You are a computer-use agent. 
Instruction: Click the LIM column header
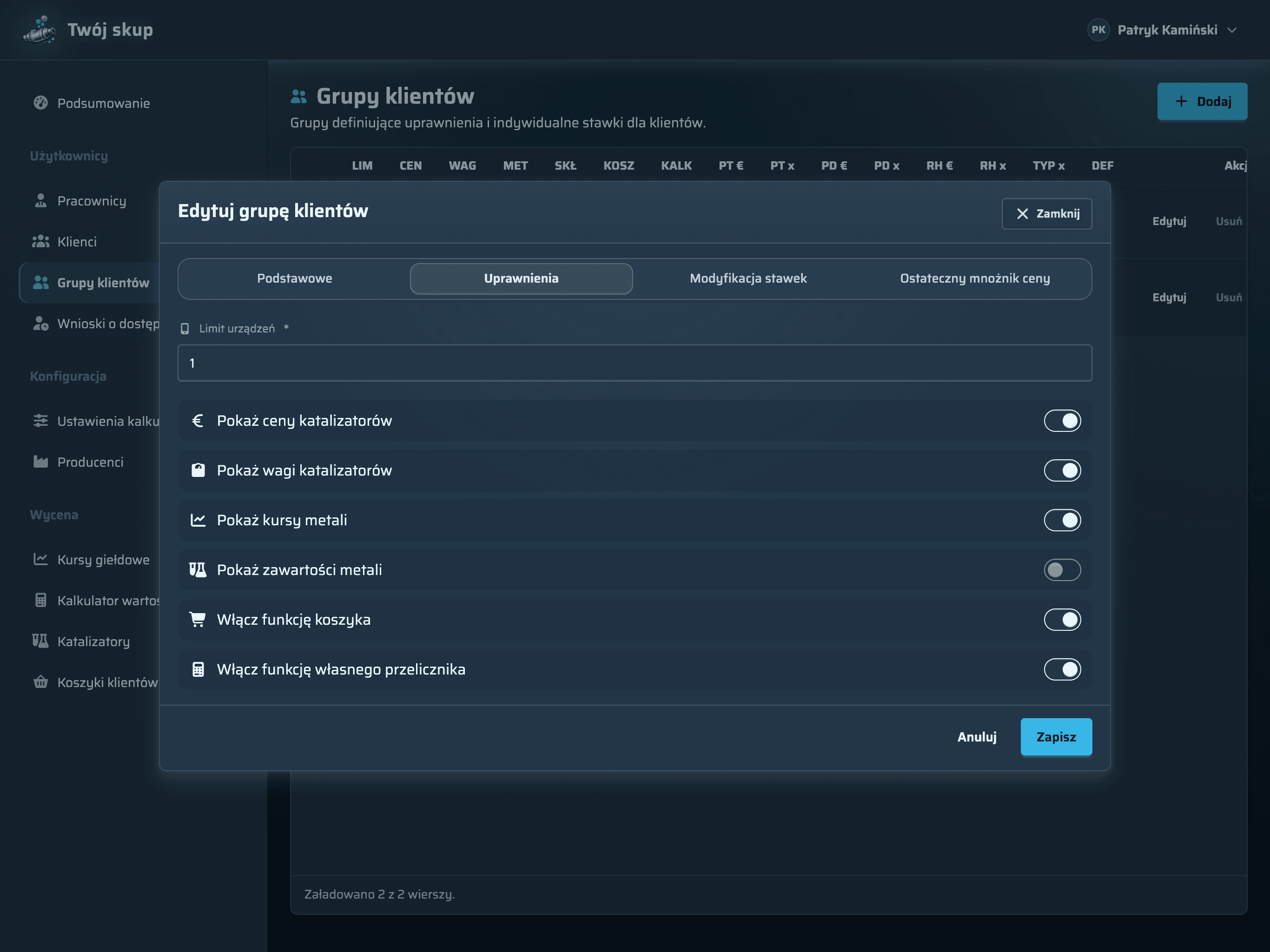tap(362, 165)
